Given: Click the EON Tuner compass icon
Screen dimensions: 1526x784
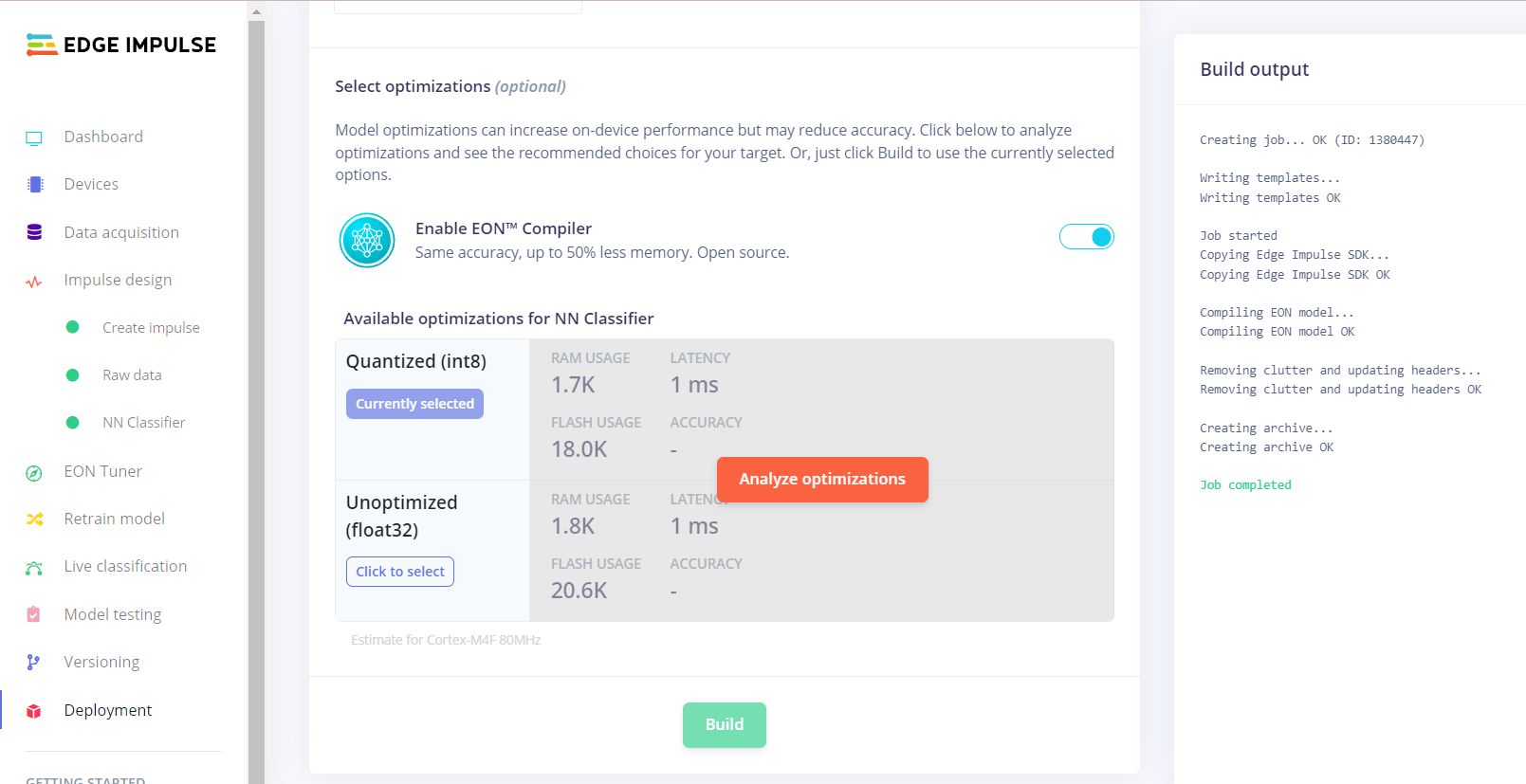Looking at the screenshot, I should click(34, 473).
